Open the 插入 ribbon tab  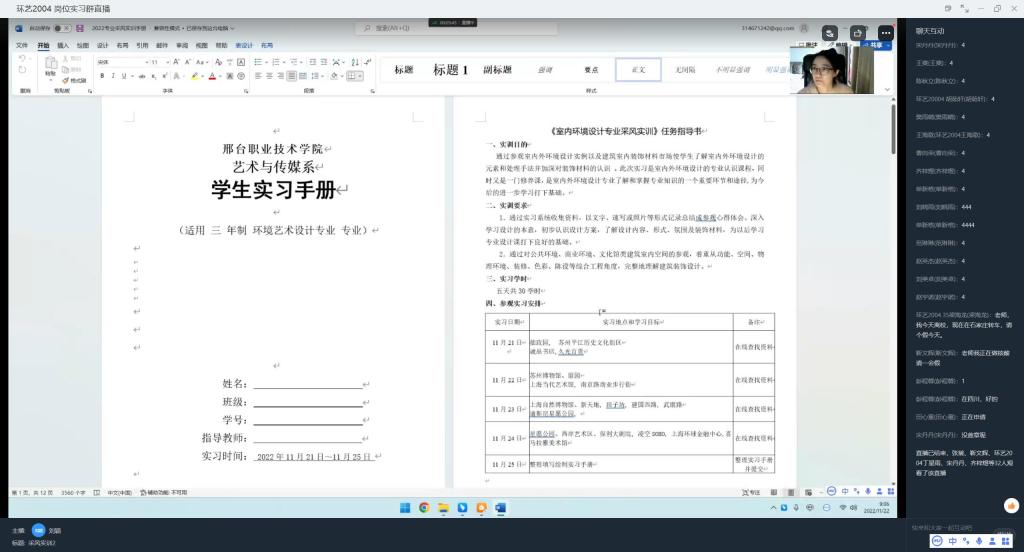pos(63,45)
